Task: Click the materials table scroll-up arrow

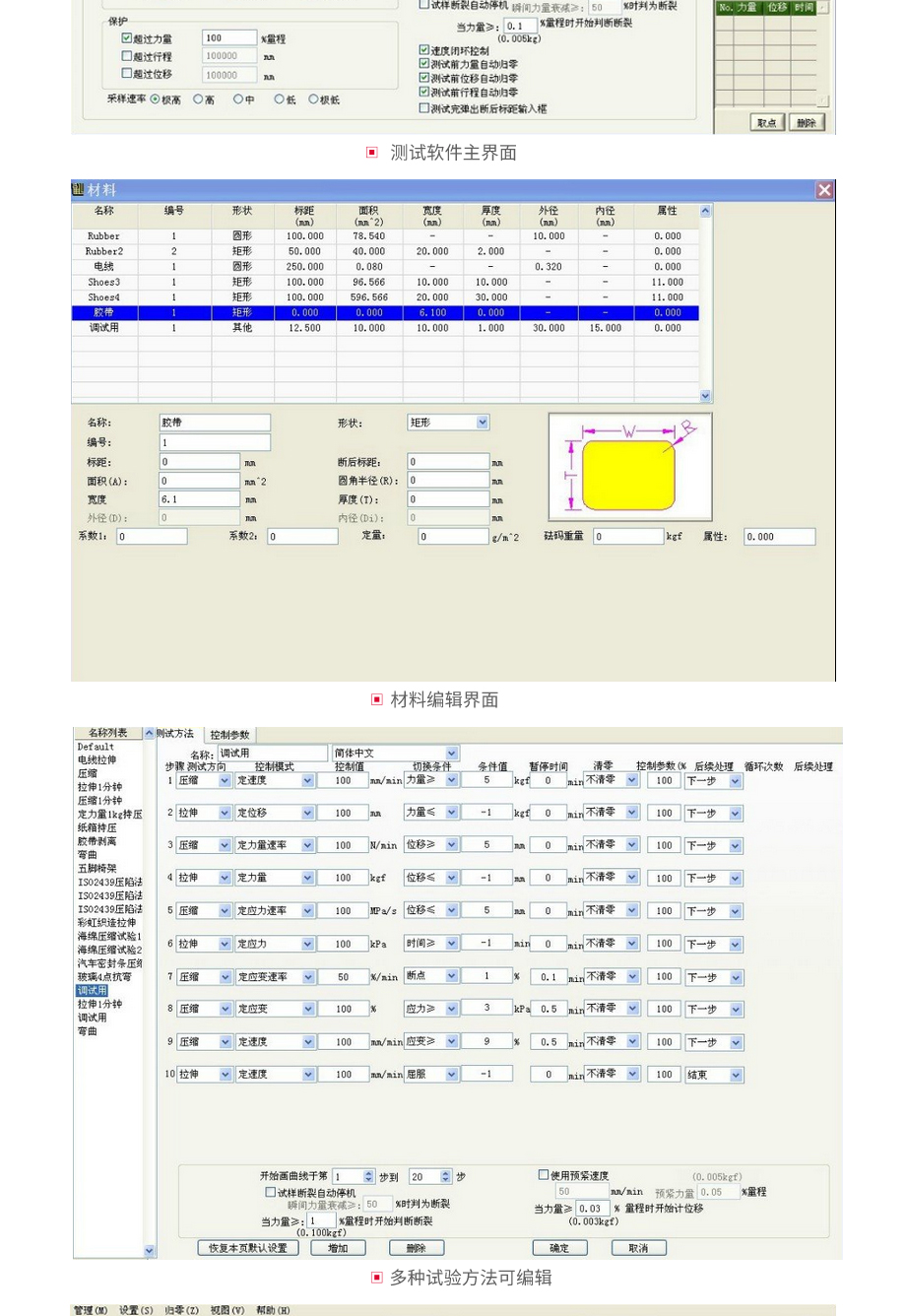Action: (x=705, y=211)
